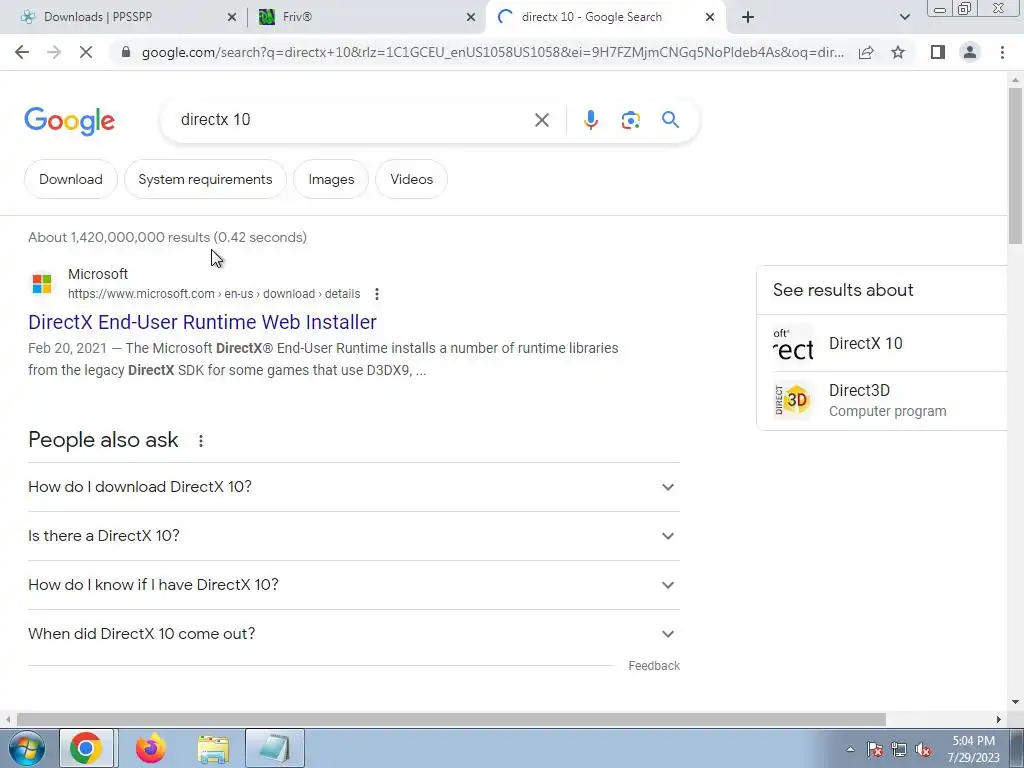Go to the Google logo homepage
The width and height of the screenshot is (1024, 768).
[x=70, y=121]
